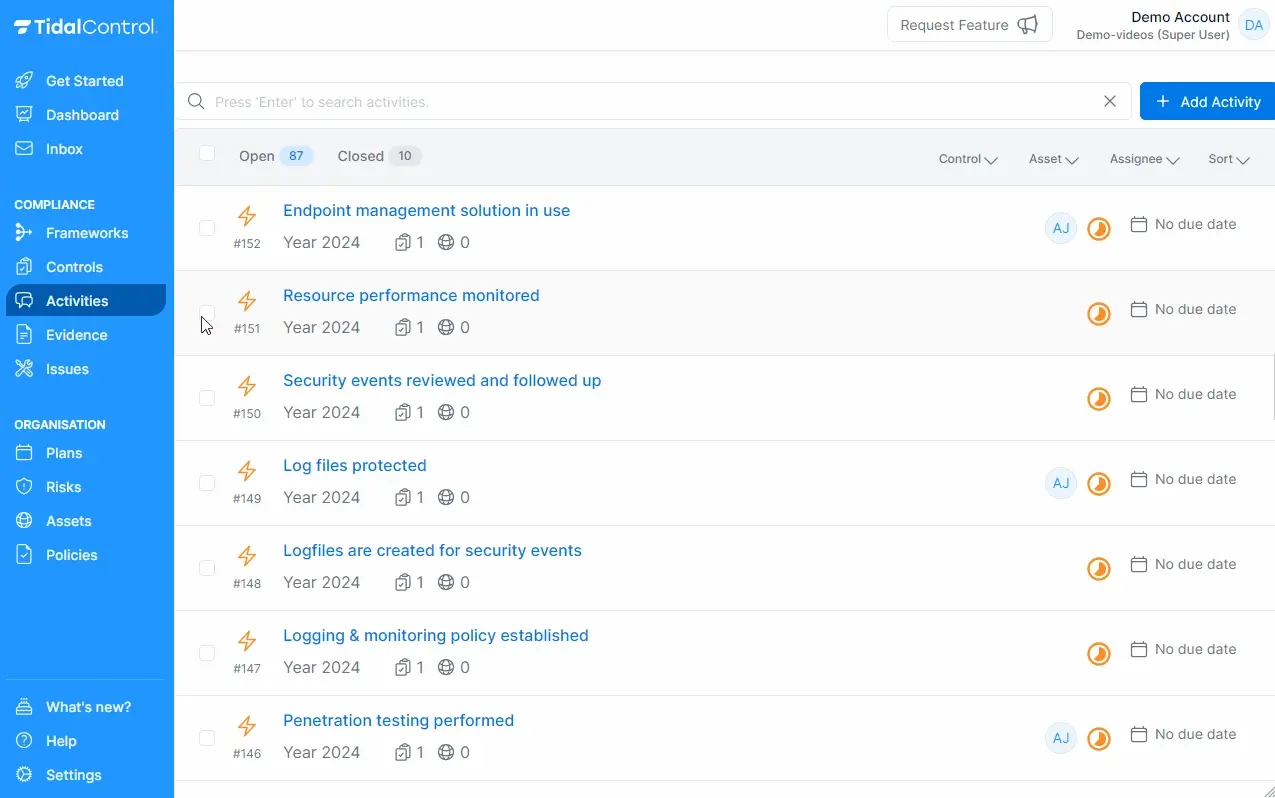The width and height of the screenshot is (1275, 798).
Task: Check the Resource performance monitored checkbox
Action: pos(207,313)
